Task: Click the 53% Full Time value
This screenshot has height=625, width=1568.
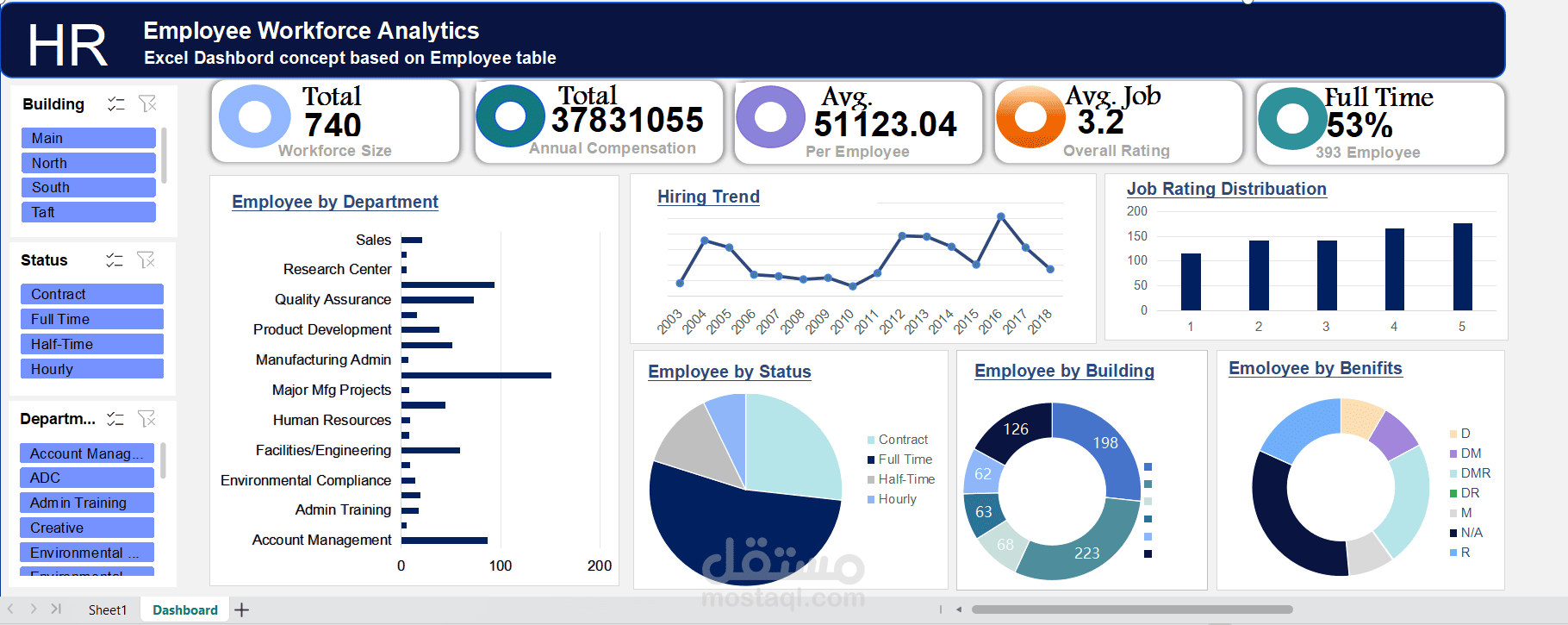Action: (x=1360, y=126)
